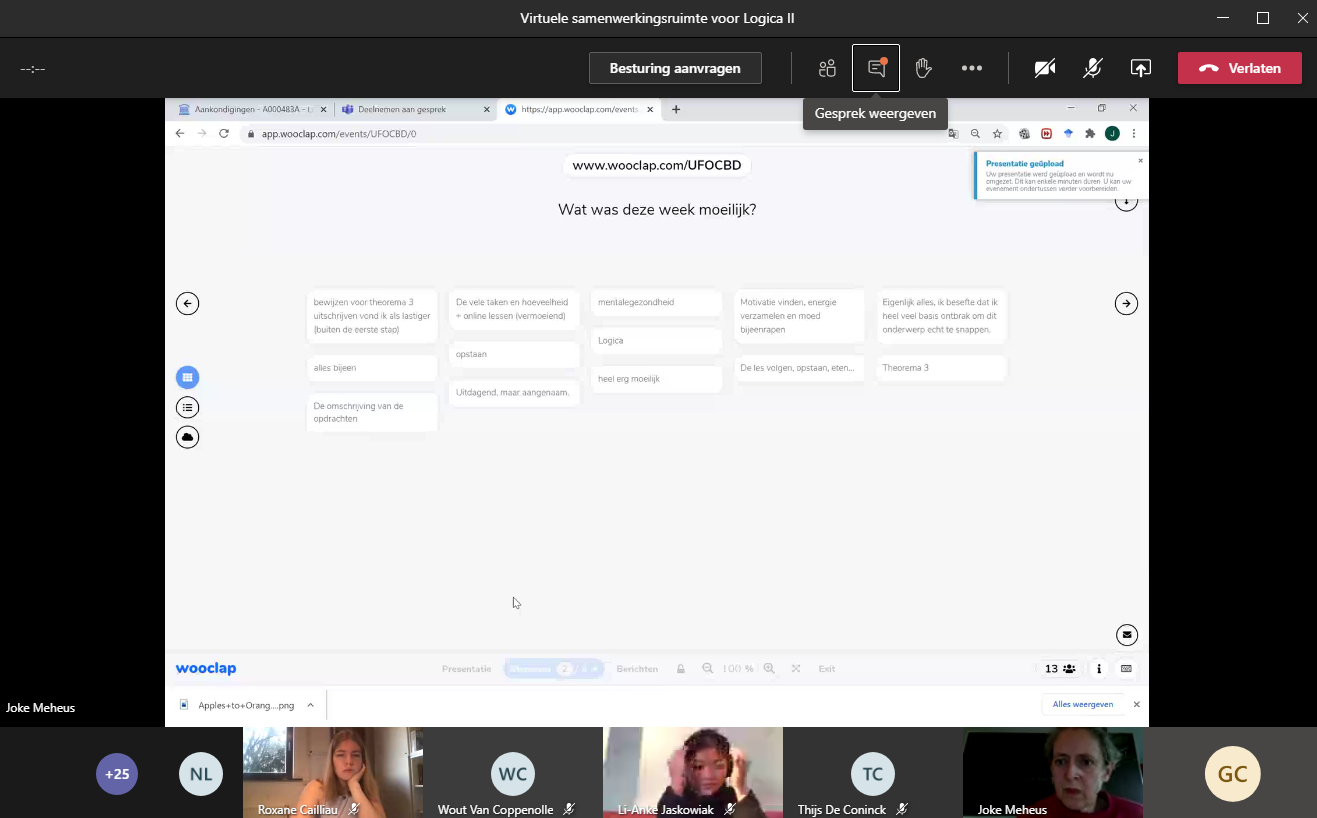1317x818 pixels.
Task: Go to previous Wooclap question arrow
Action: 187,303
